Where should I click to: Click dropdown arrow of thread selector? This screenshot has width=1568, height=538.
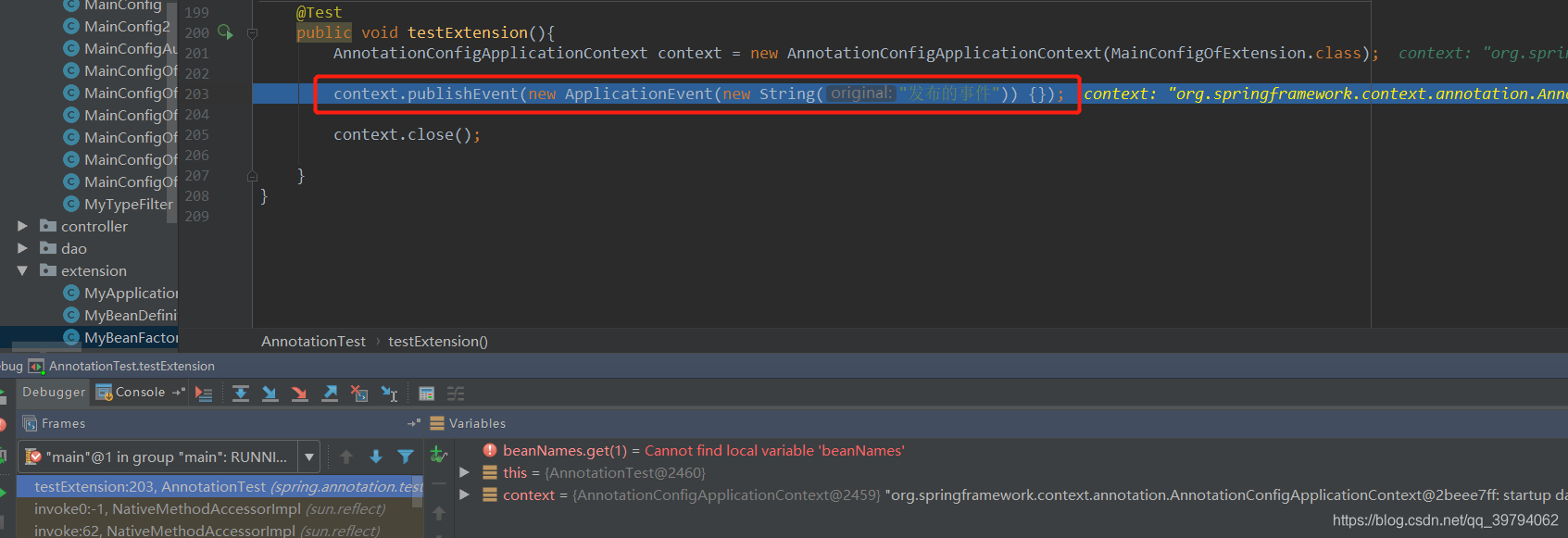(309, 457)
